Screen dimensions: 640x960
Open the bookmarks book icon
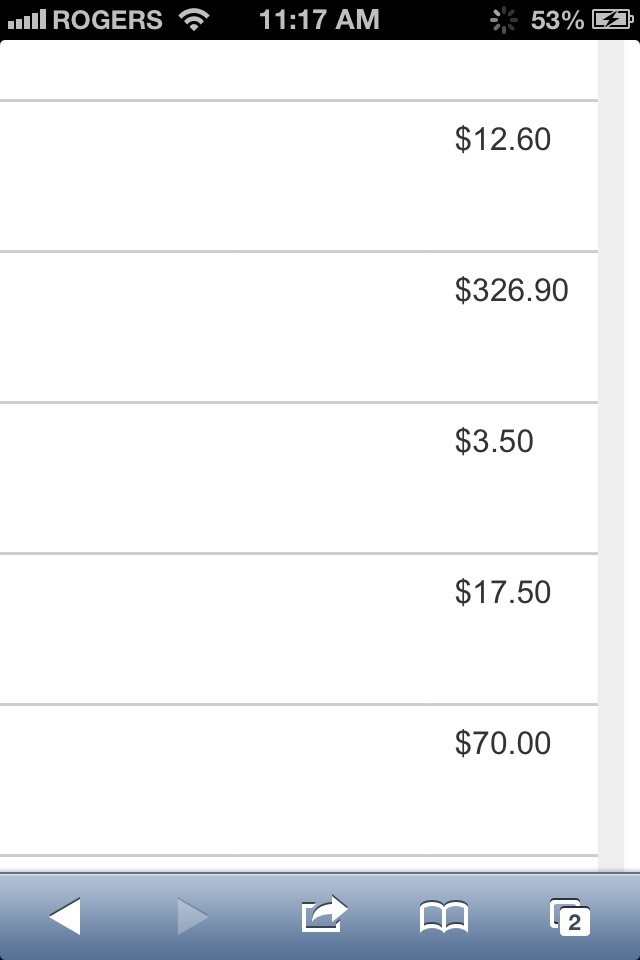click(444, 917)
